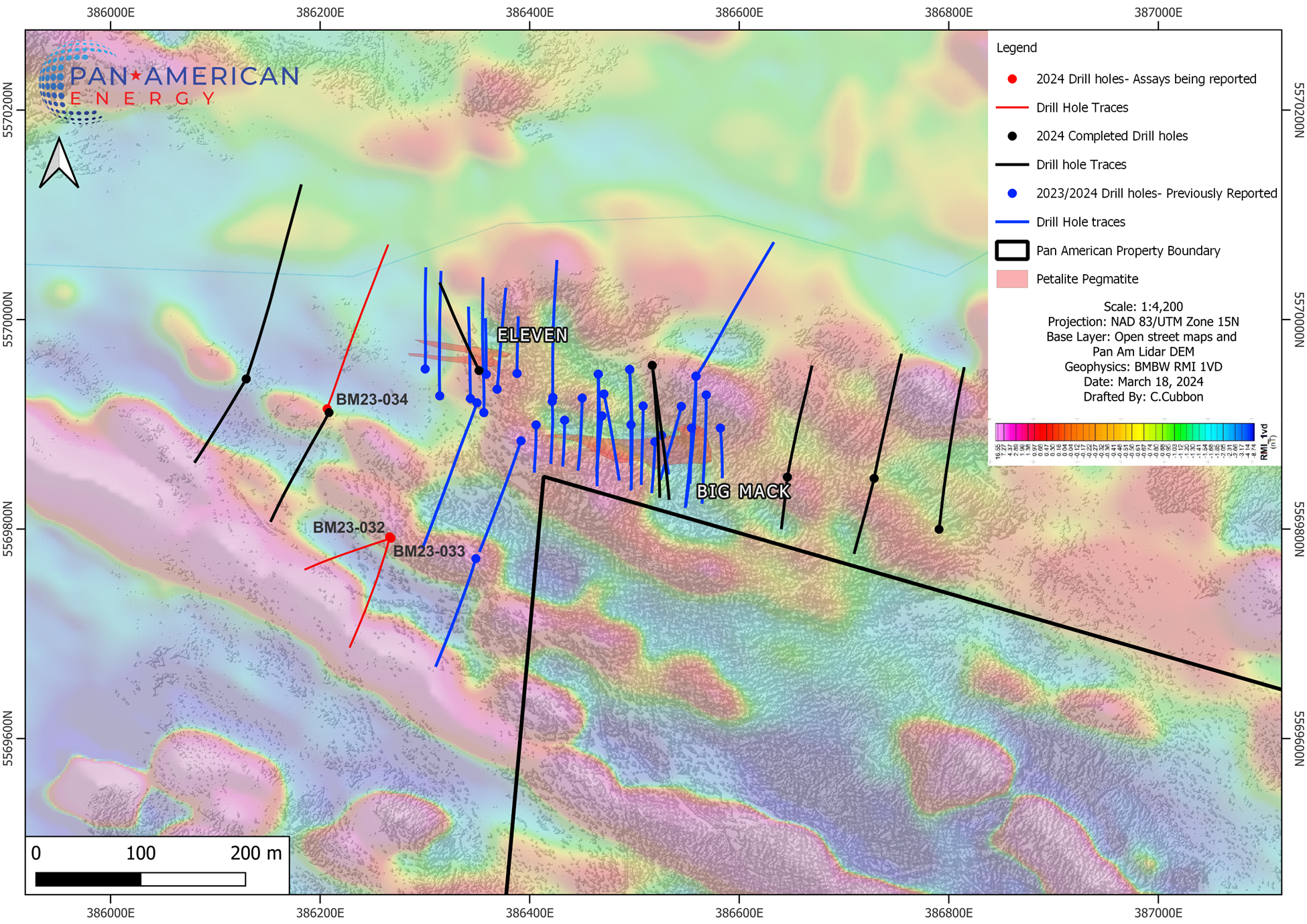Click the 386400E top axis label
This screenshot has height=924, width=1307.
(530, 13)
